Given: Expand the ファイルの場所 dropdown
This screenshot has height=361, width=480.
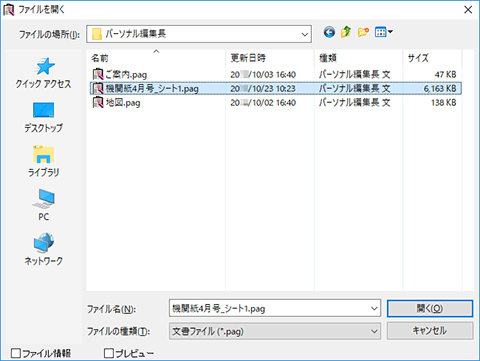Looking at the screenshot, I should (x=304, y=34).
